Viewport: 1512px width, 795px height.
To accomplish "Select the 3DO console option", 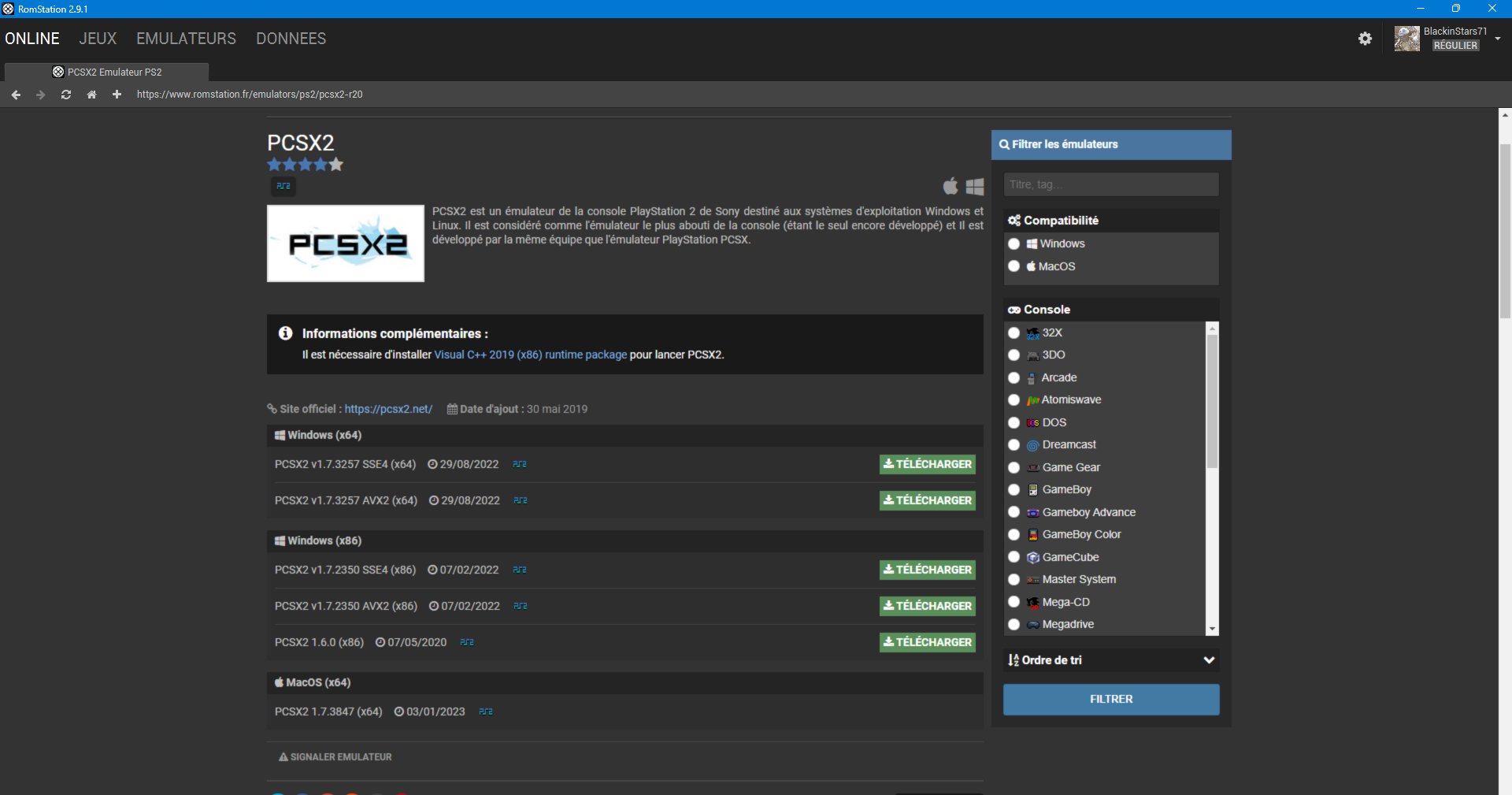I will [x=1014, y=355].
